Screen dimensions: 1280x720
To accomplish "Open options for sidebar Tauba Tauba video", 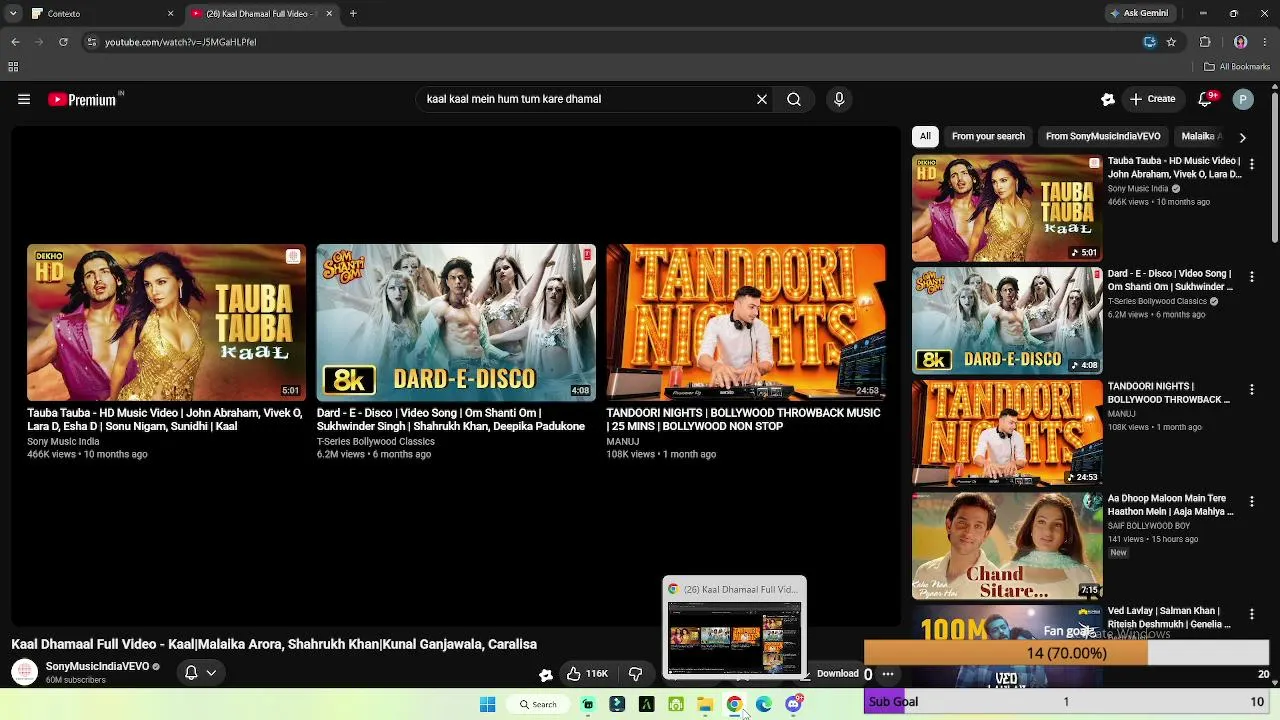I will [x=1251, y=164].
